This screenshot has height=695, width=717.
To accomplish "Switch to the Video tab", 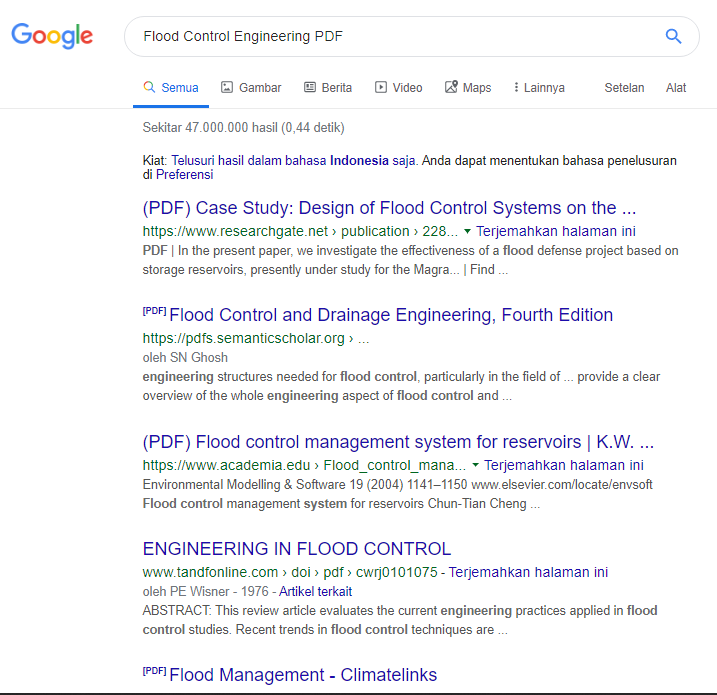I will [x=399, y=87].
